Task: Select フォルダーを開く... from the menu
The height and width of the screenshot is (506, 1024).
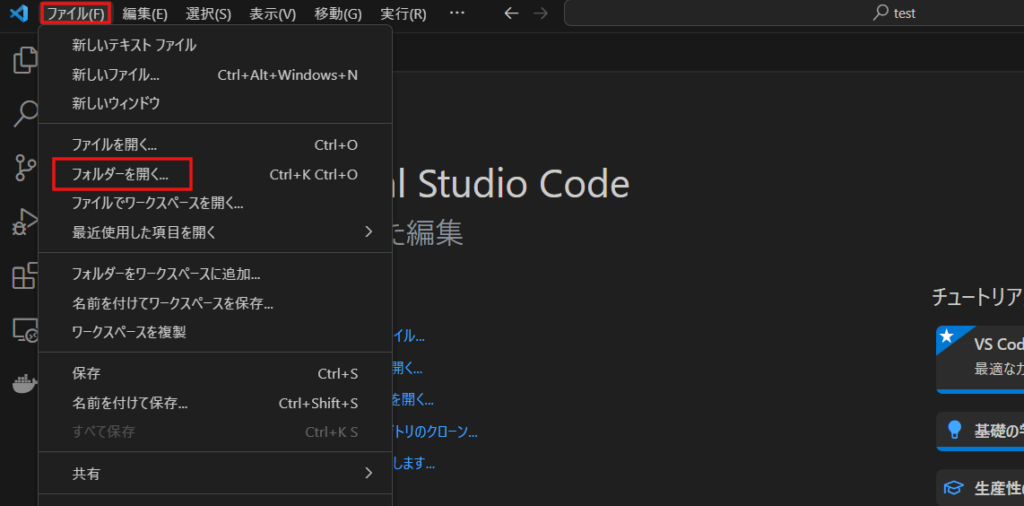Action: (x=121, y=174)
